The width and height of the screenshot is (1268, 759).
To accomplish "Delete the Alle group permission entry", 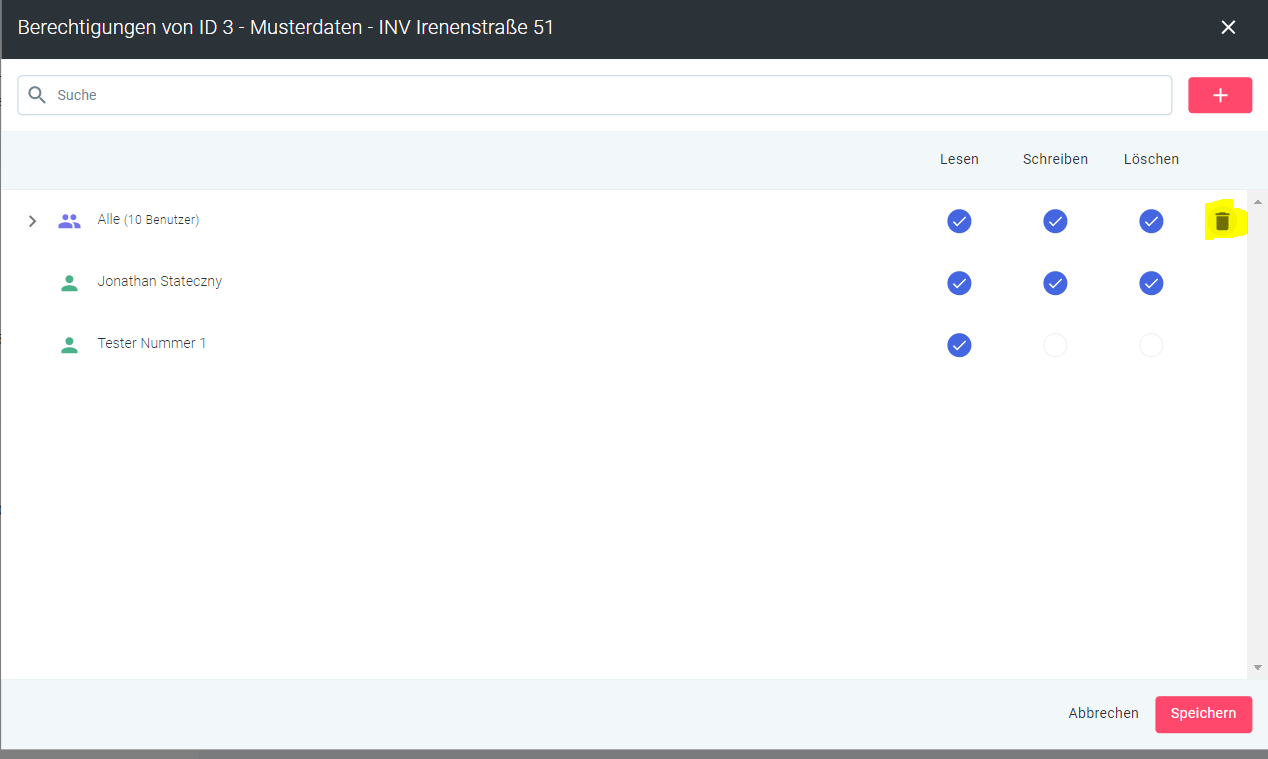I will pyautogui.click(x=1221, y=221).
